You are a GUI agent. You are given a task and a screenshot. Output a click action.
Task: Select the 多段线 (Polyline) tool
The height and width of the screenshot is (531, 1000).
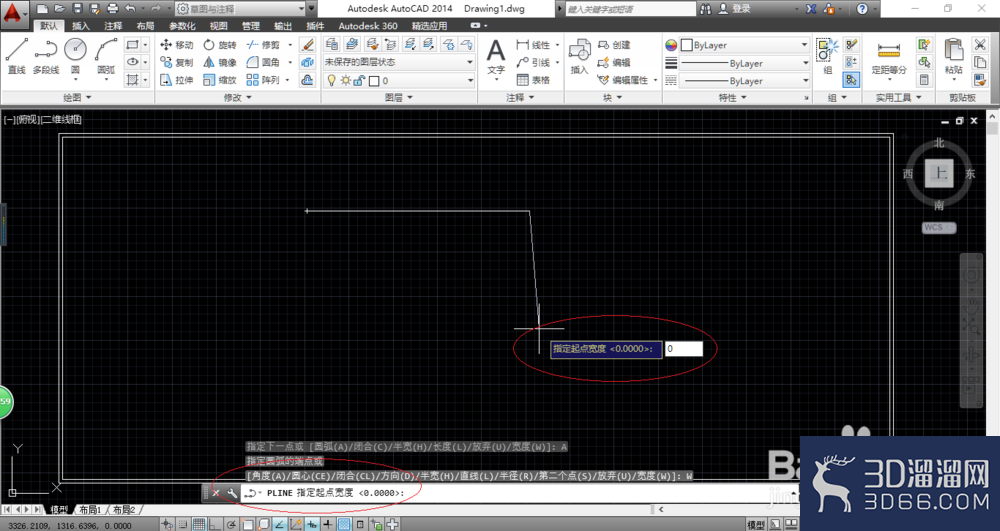[x=46, y=56]
